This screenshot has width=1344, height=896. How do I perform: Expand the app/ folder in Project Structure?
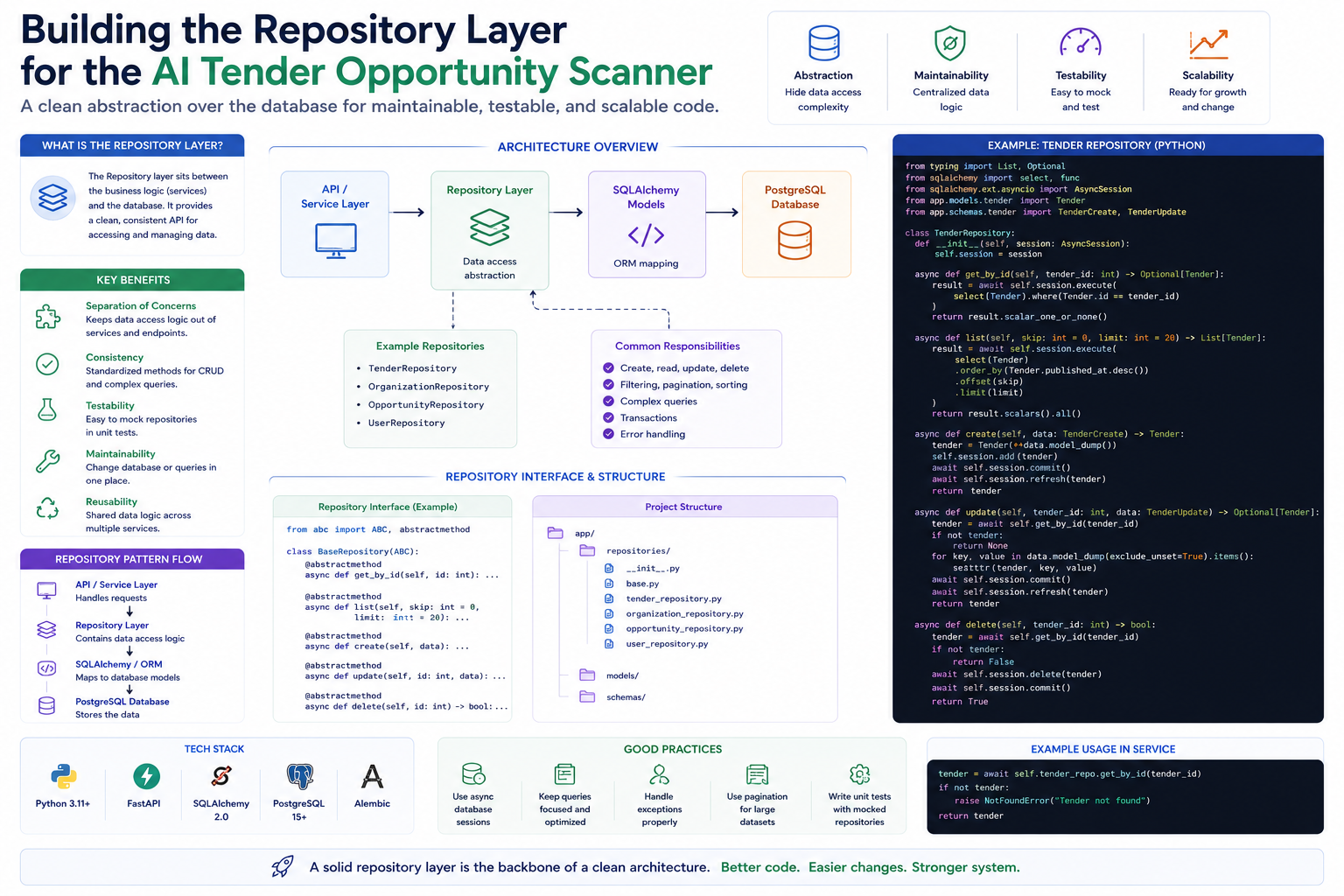click(555, 533)
